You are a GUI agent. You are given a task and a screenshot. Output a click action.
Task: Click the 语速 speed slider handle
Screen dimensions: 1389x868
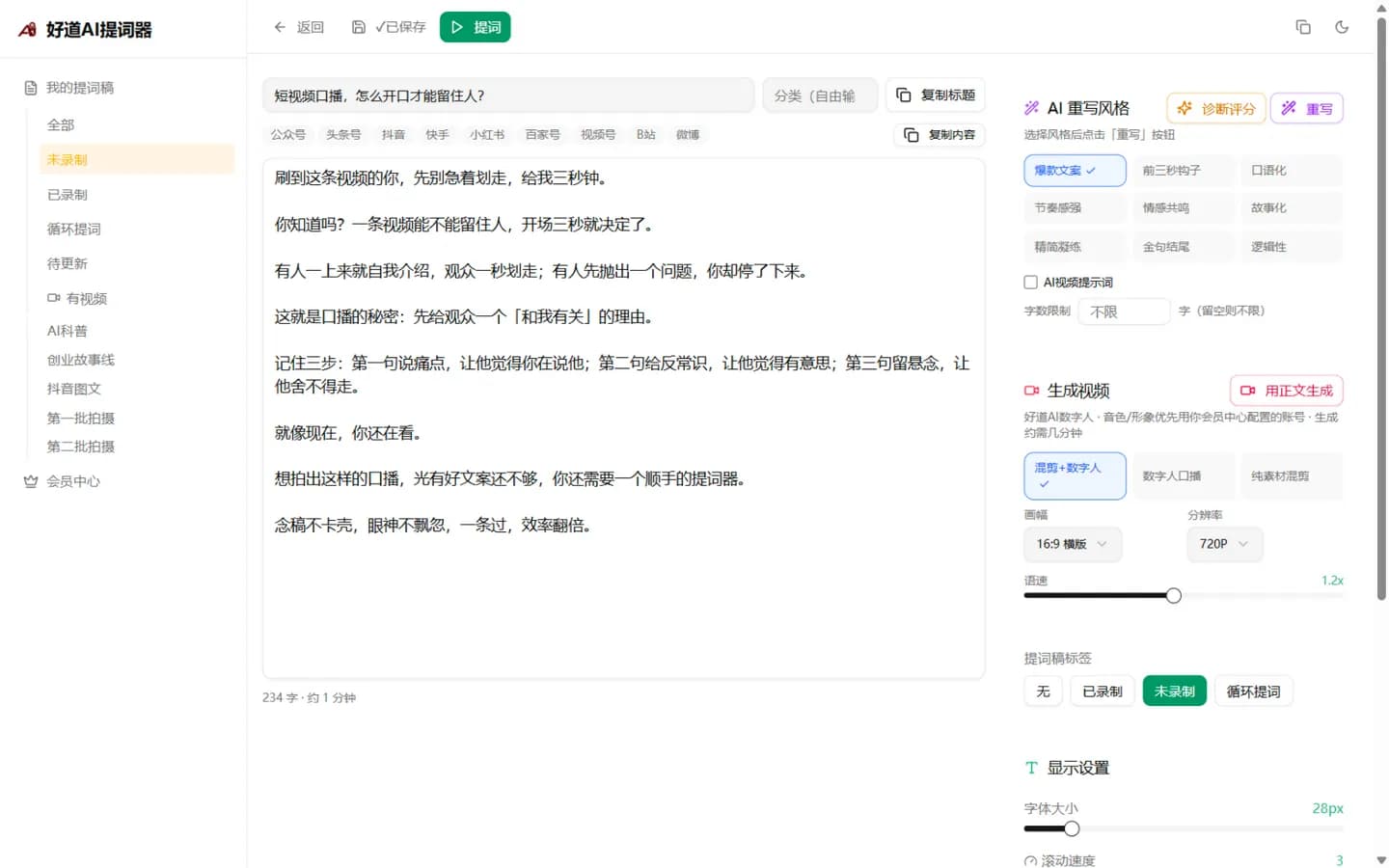pyautogui.click(x=1173, y=596)
